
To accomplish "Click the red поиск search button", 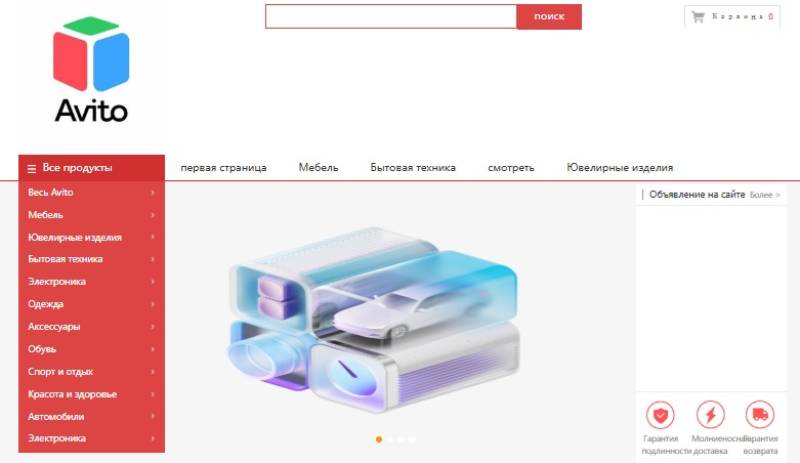I will point(549,17).
